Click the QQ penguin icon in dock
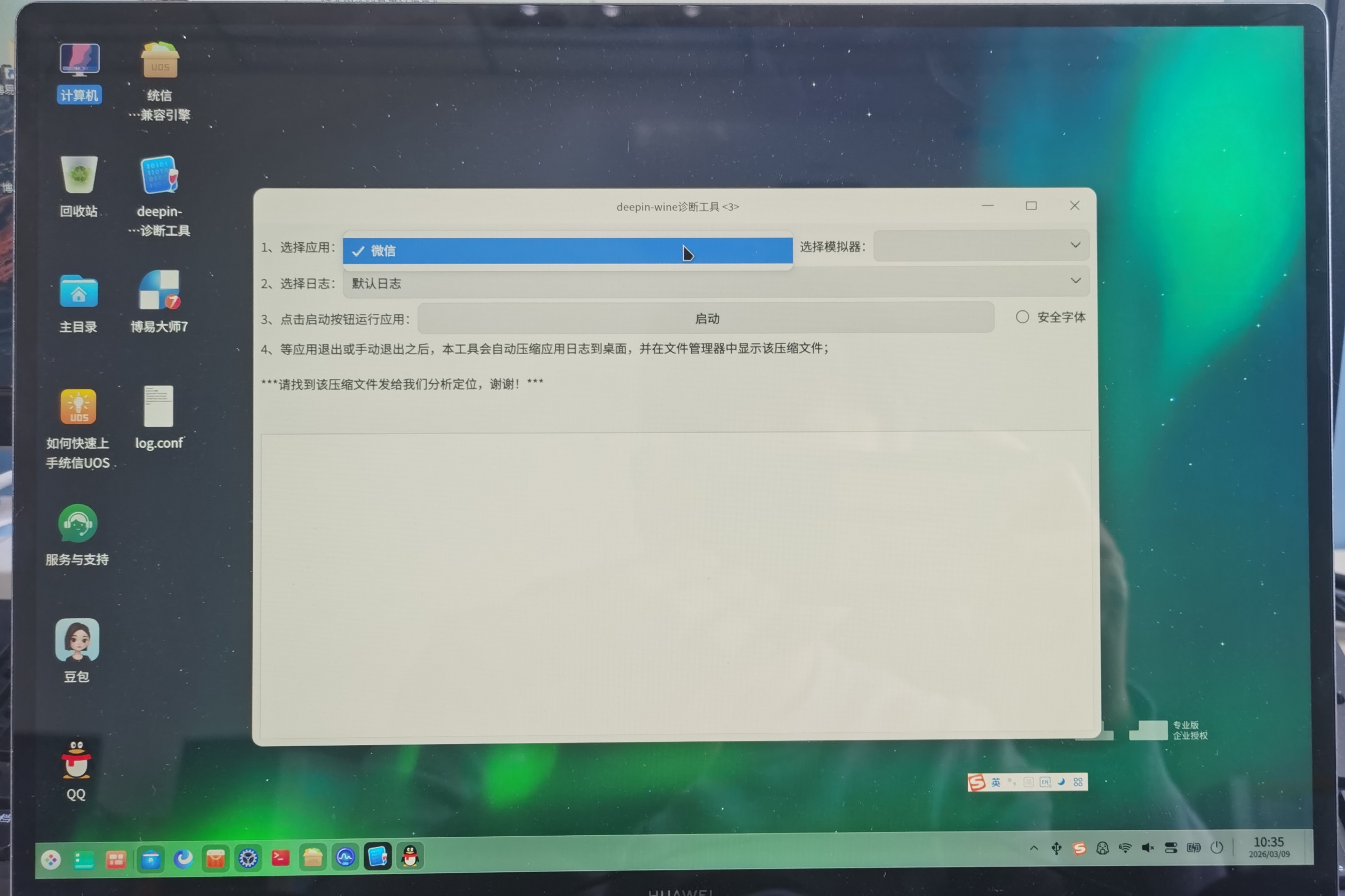This screenshot has width=1345, height=896. (410, 857)
